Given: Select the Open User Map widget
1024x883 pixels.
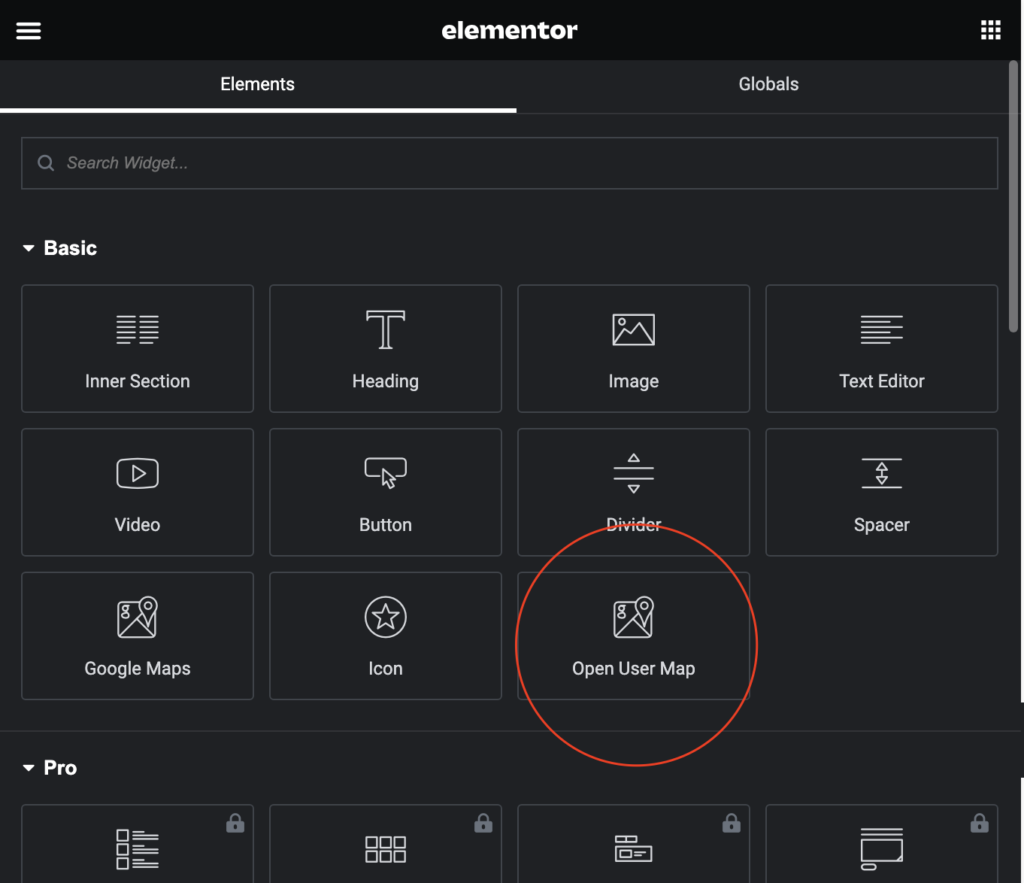Looking at the screenshot, I should [x=633, y=635].
